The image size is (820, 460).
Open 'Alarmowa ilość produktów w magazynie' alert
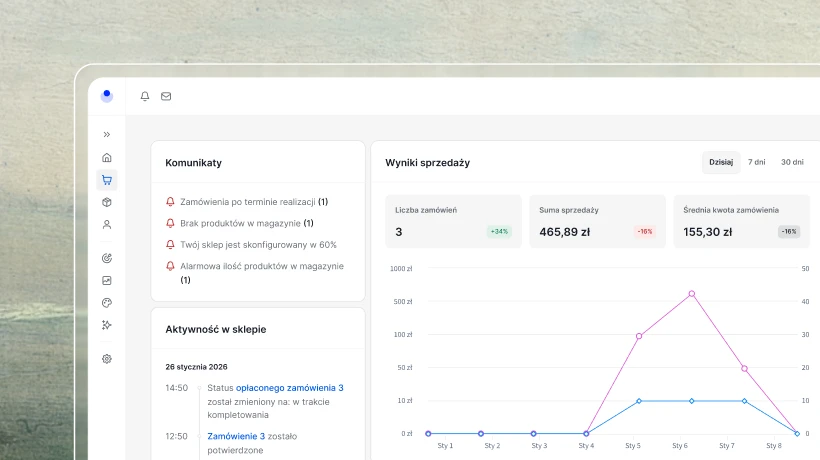tap(262, 273)
